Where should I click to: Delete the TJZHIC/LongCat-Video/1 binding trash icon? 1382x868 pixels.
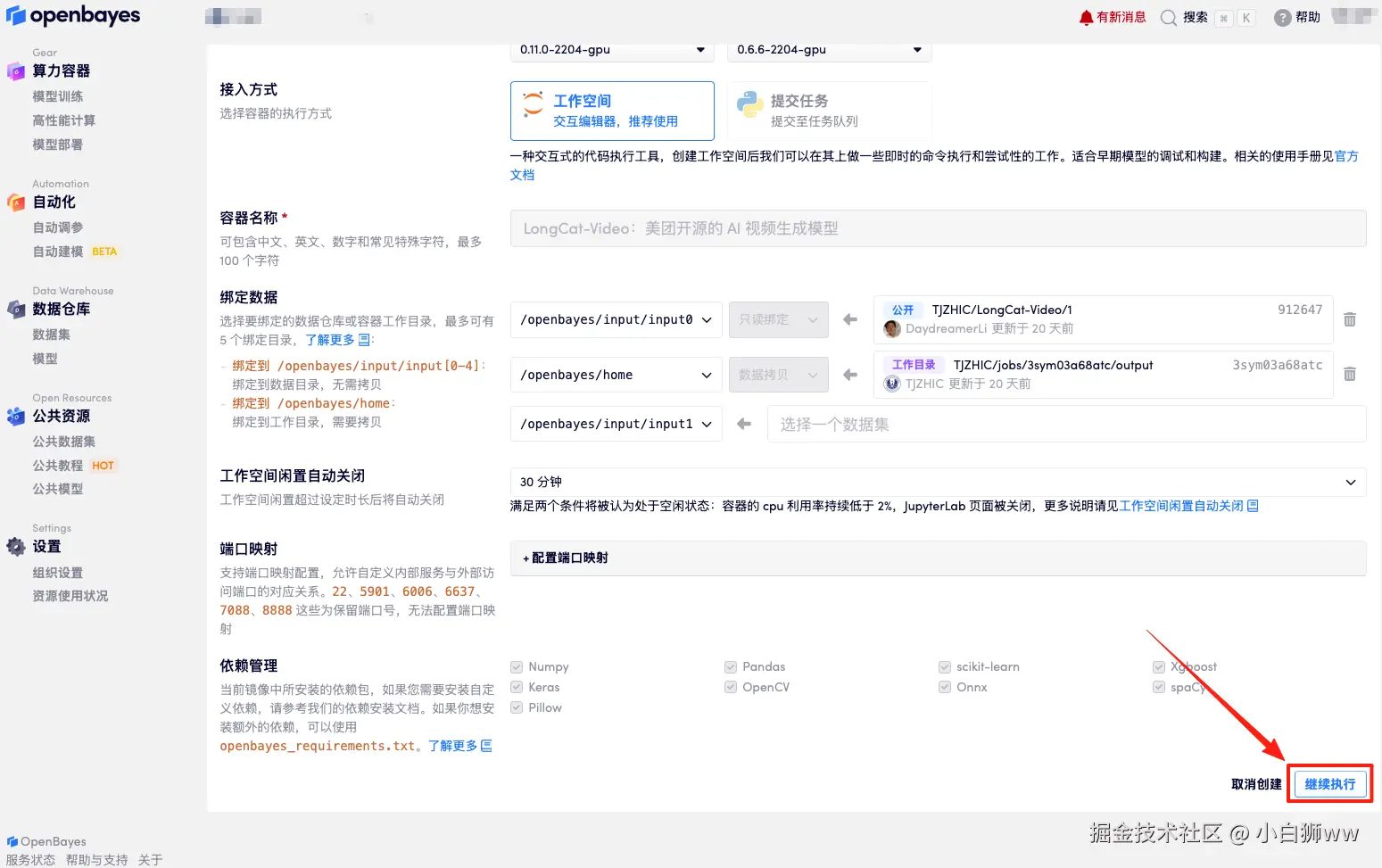1350,319
